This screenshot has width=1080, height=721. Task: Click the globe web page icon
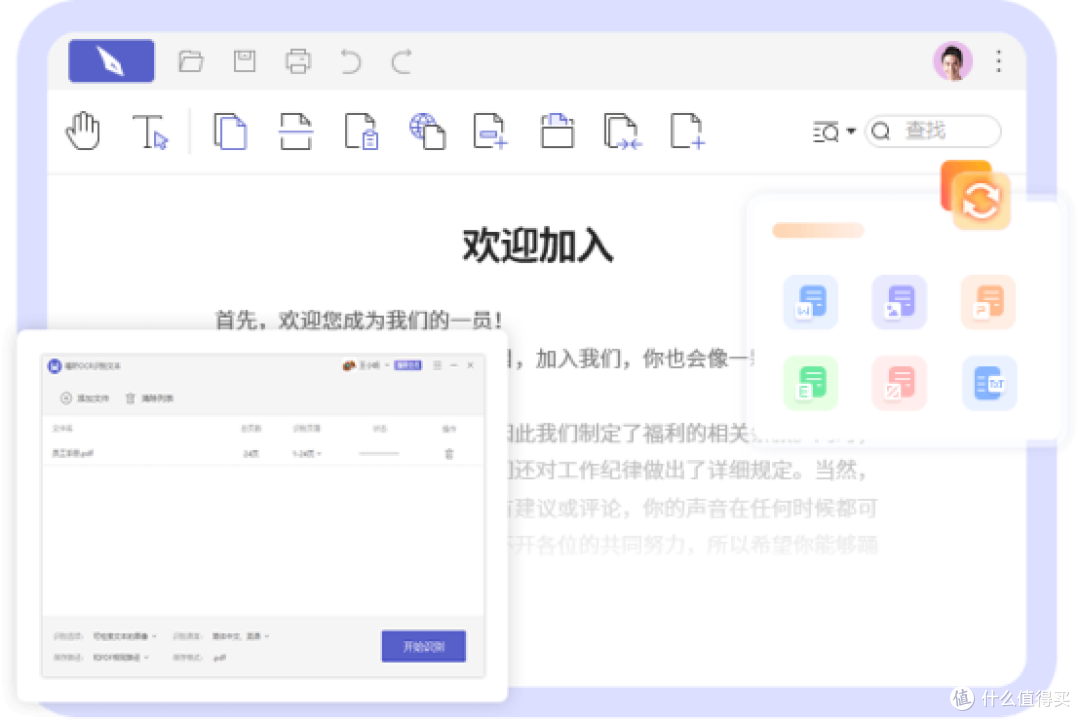[x=427, y=131]
